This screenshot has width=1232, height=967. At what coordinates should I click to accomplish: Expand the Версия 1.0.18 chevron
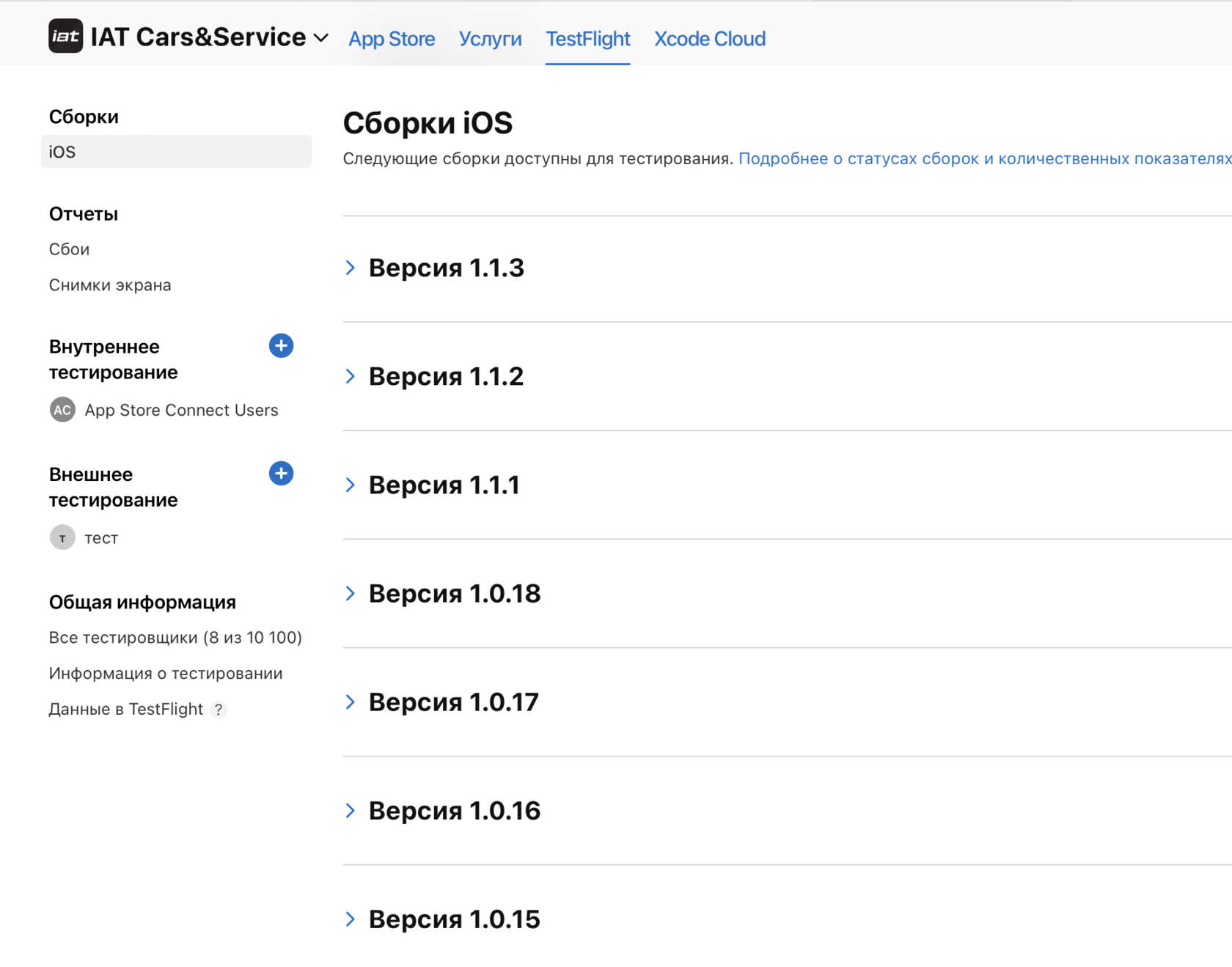[351, 594]
